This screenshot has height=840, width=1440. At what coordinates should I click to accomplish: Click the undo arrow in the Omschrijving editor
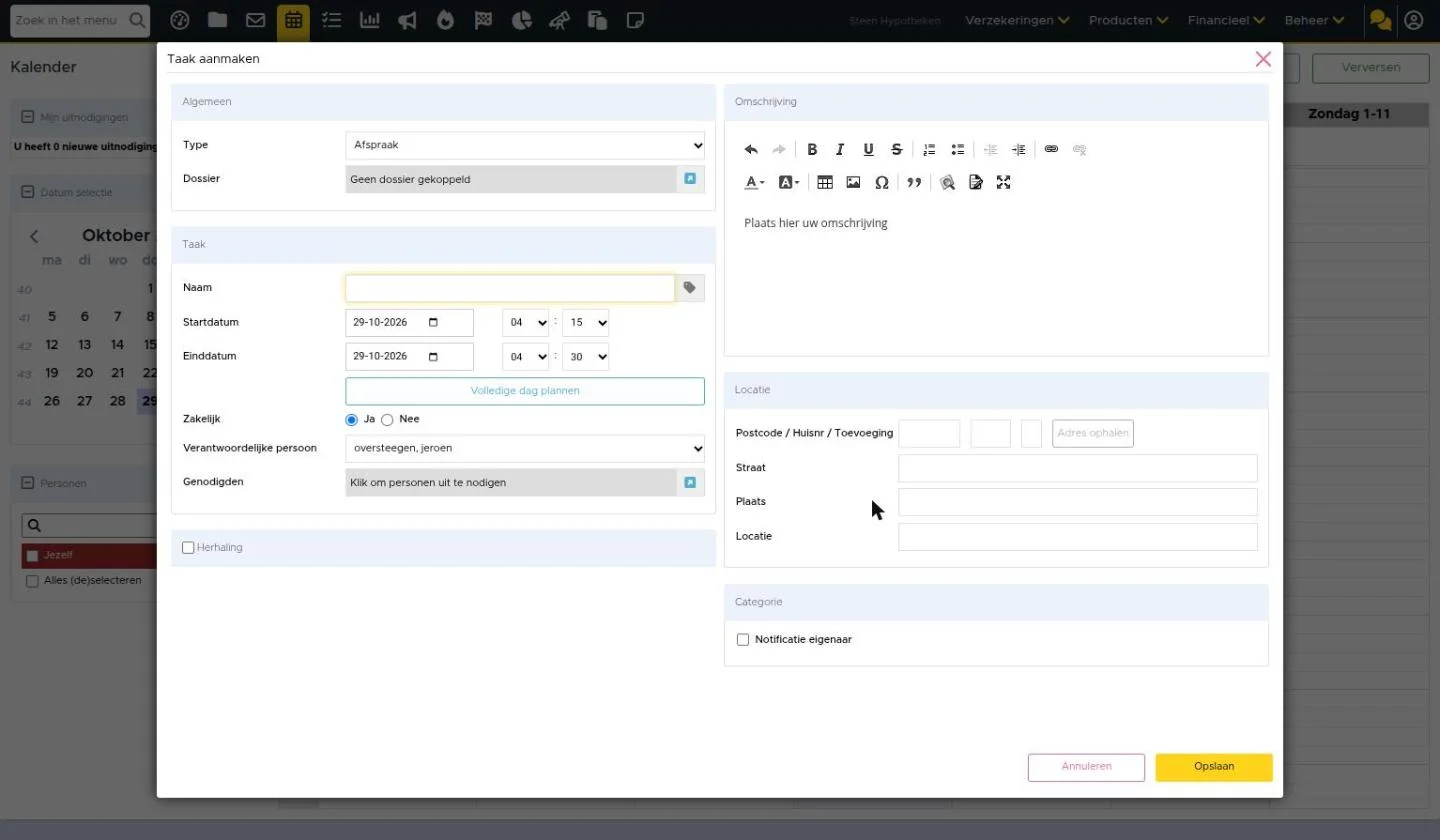(751, 150)
